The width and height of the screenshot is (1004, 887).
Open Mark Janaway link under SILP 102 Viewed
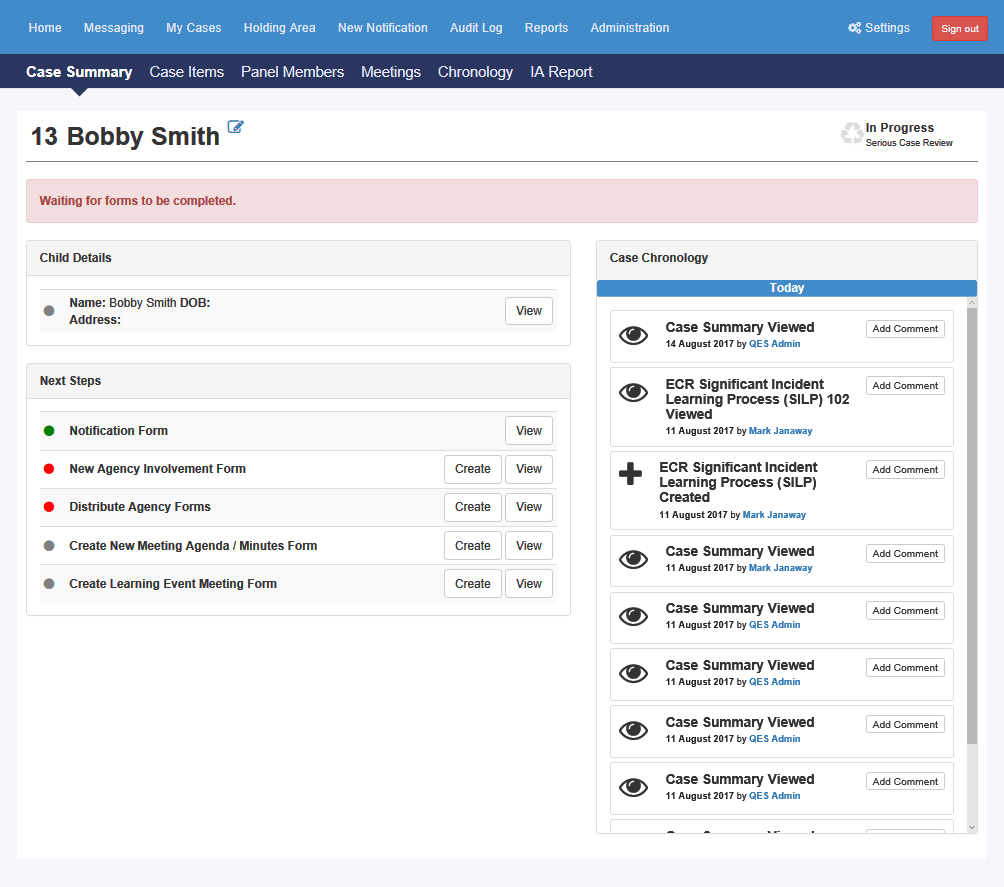coord(780,431)
